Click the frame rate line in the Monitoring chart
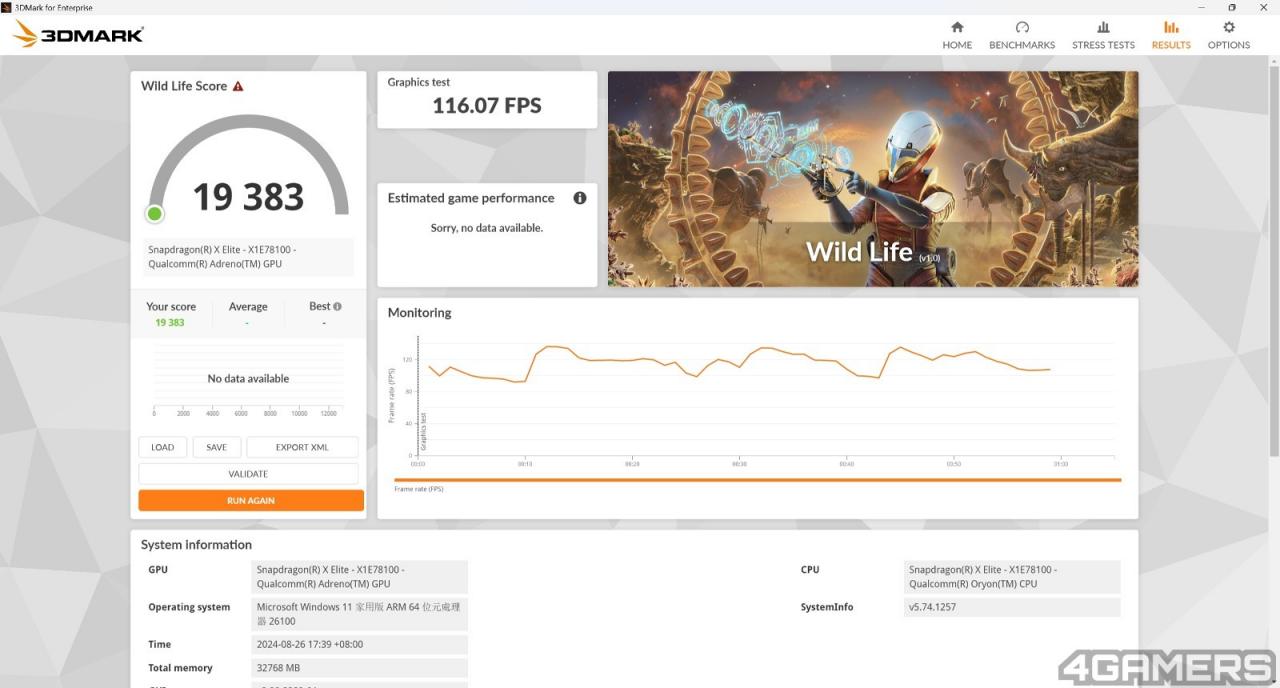1280x688 pixels. (740, 362)
